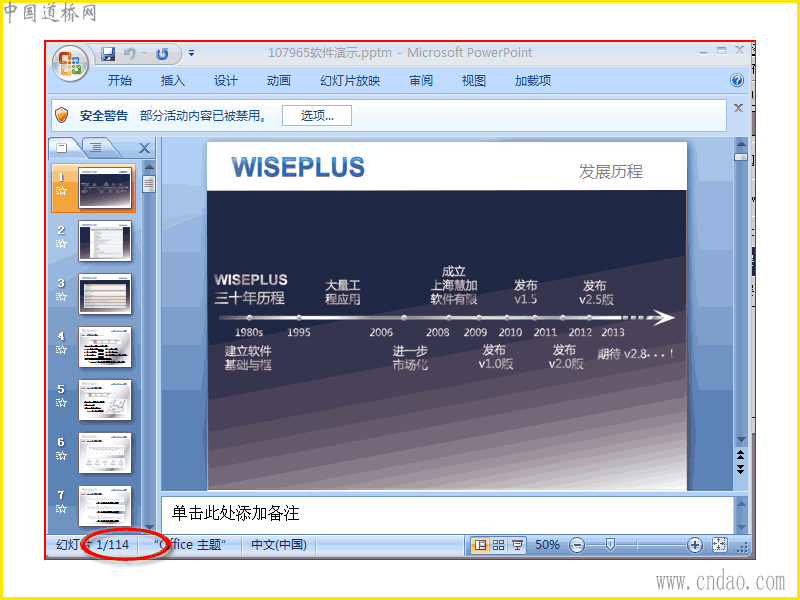
Task: Click the 选项... security options button
Action: [317, 116]
